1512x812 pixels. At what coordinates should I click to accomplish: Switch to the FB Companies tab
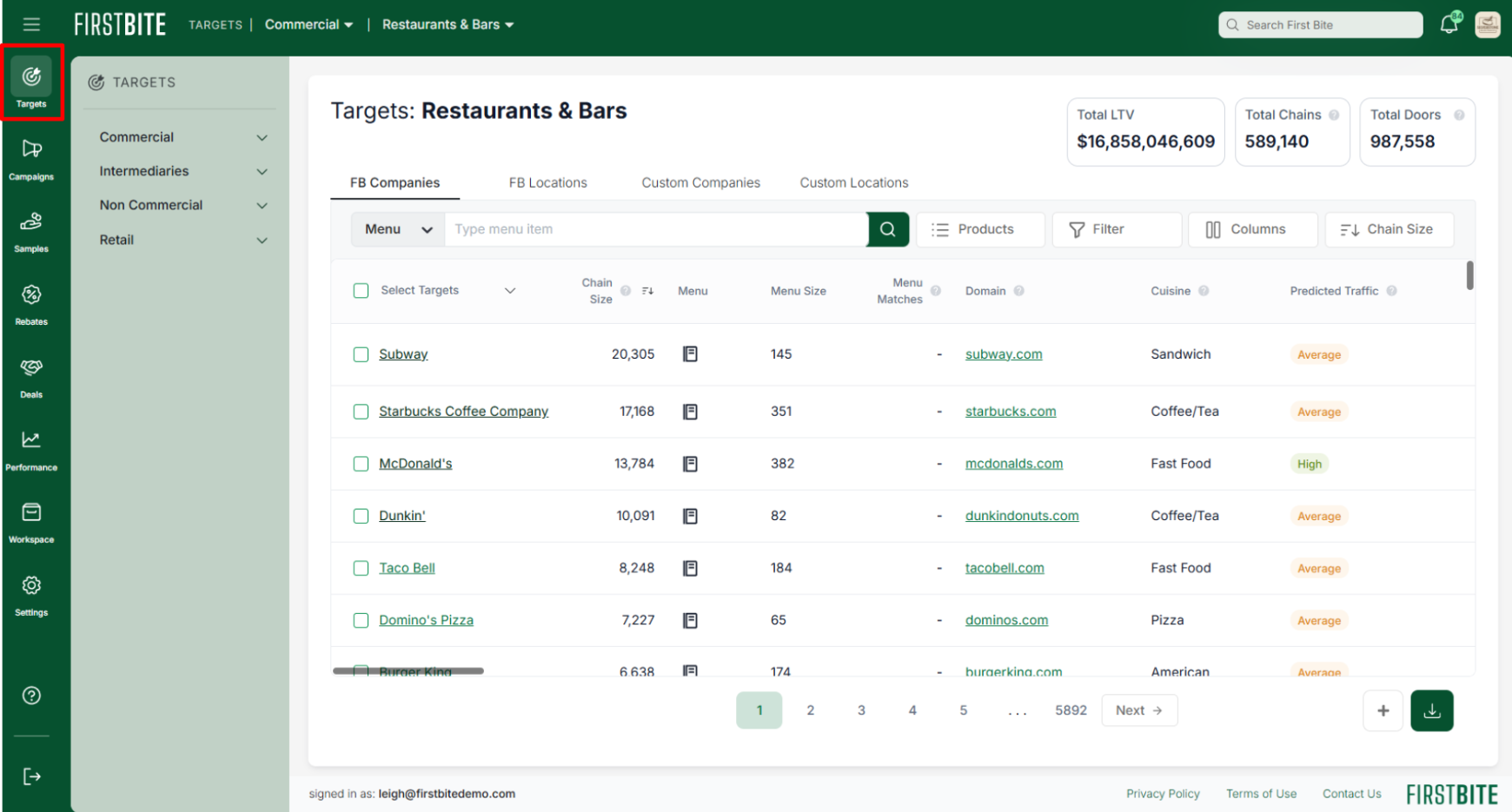[395, 182]
